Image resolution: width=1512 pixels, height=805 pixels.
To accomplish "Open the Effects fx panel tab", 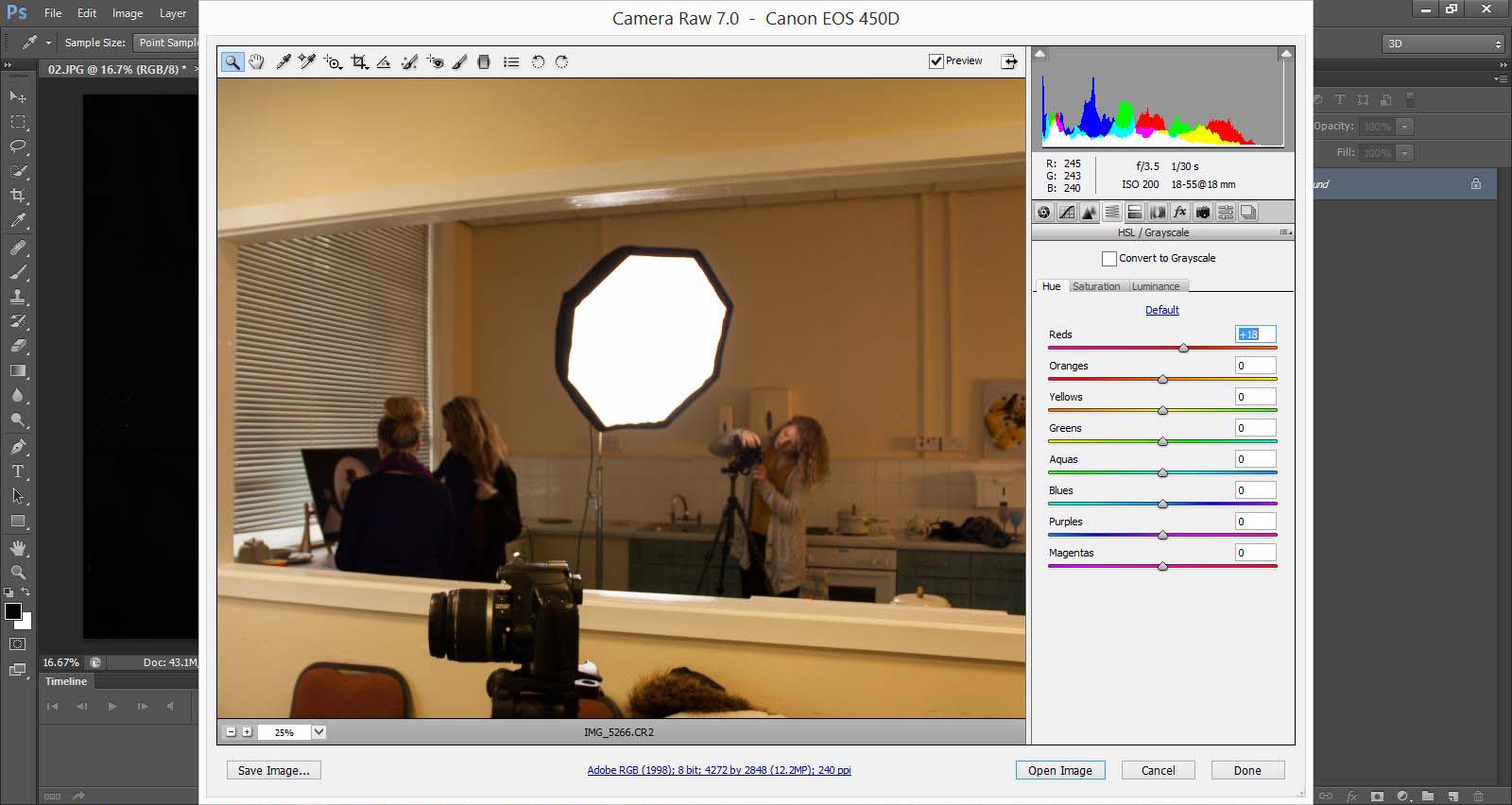I will tap(1179, 213).
